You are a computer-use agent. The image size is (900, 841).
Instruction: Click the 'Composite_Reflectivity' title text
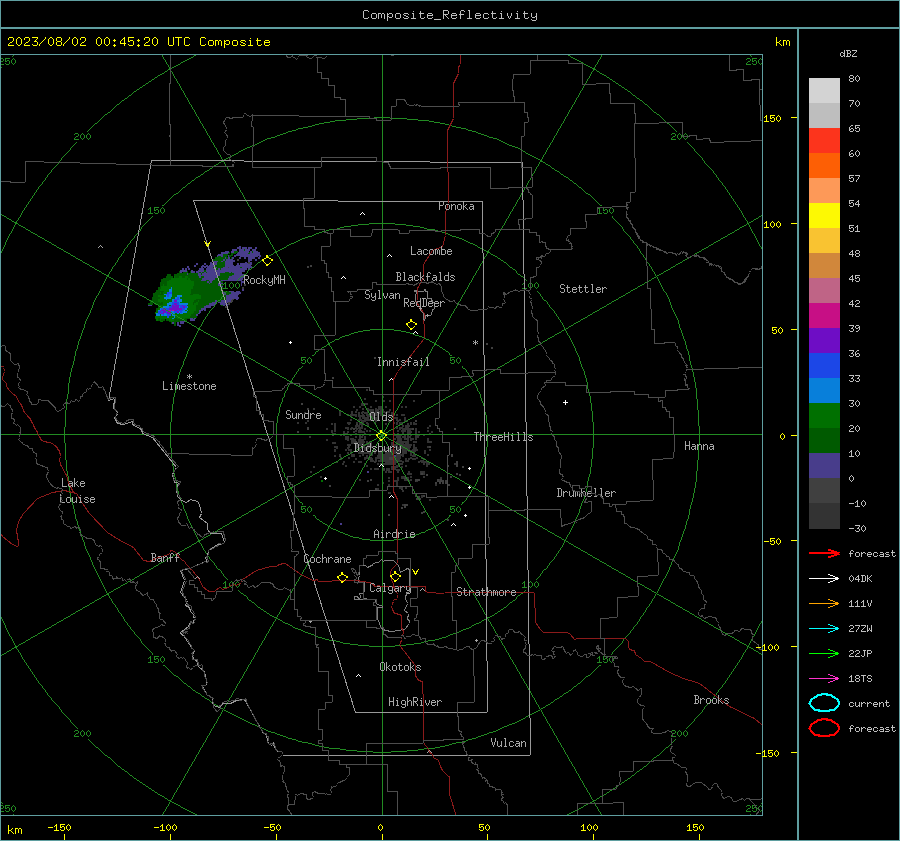449,15
